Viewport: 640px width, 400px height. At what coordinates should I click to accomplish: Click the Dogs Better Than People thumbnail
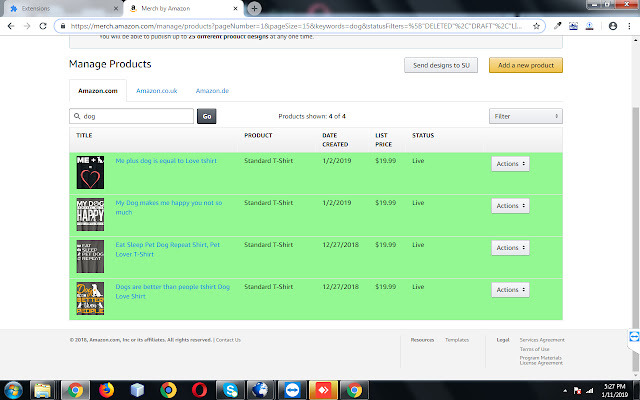pyautogui.click(x=90, y=298)
